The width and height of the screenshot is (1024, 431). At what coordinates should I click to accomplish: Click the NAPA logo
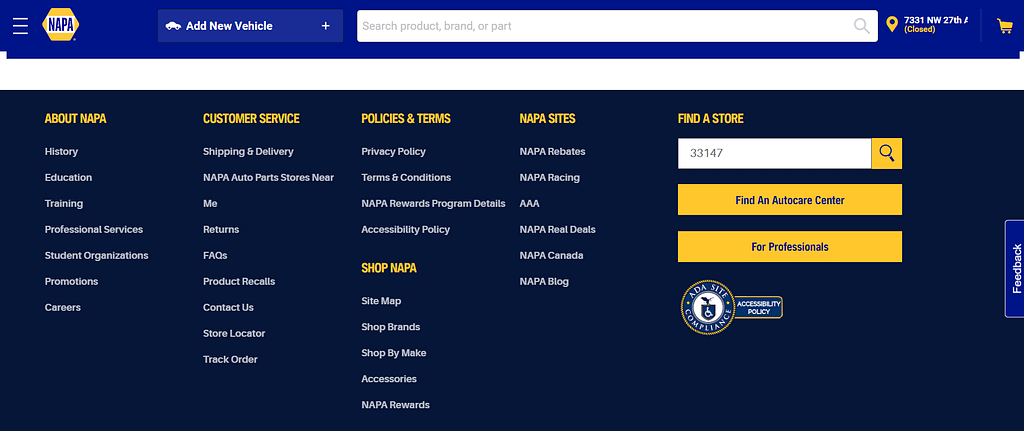(x=61, y=25)
